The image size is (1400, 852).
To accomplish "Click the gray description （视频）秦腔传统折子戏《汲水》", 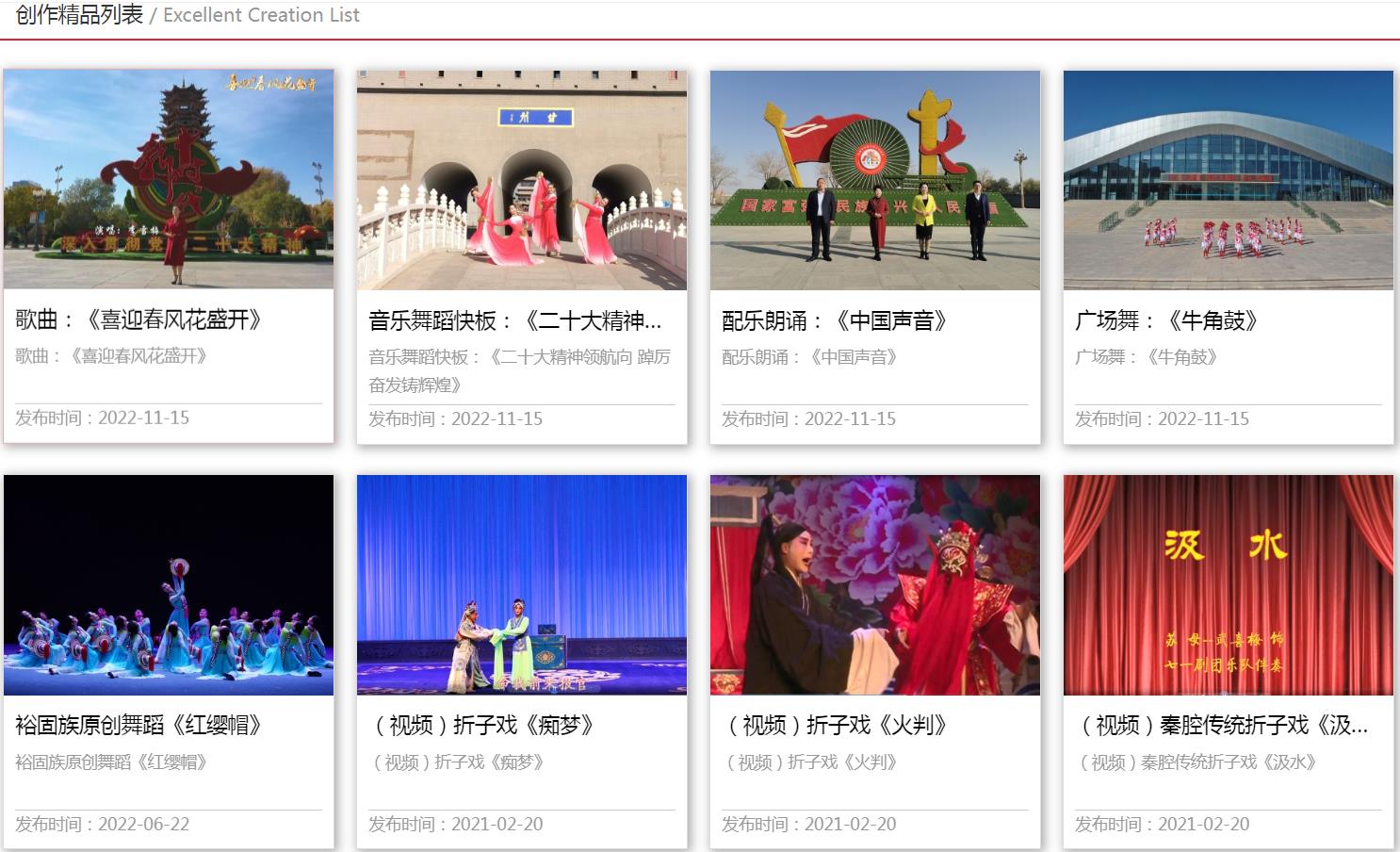I will (x=1197, y=762).
